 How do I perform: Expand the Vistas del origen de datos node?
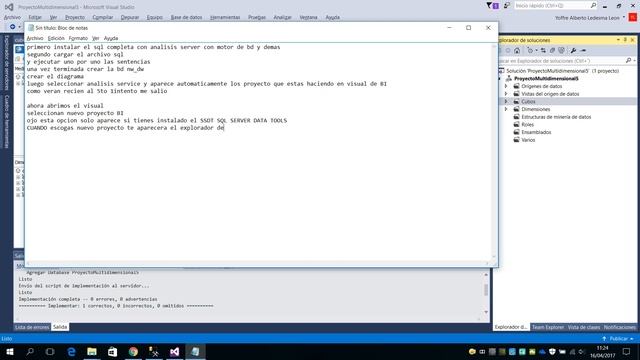coord(506,94)
